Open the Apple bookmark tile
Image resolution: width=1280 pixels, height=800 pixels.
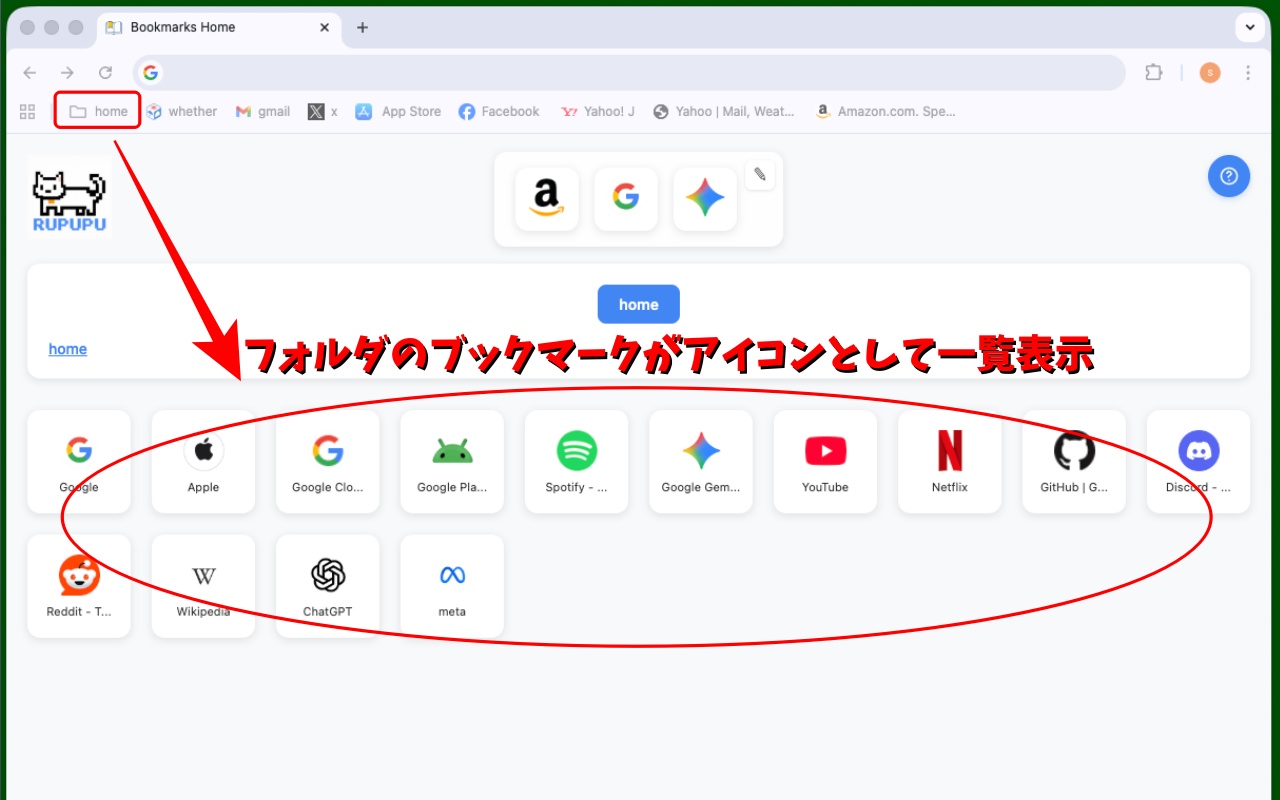tap(203, 462)
